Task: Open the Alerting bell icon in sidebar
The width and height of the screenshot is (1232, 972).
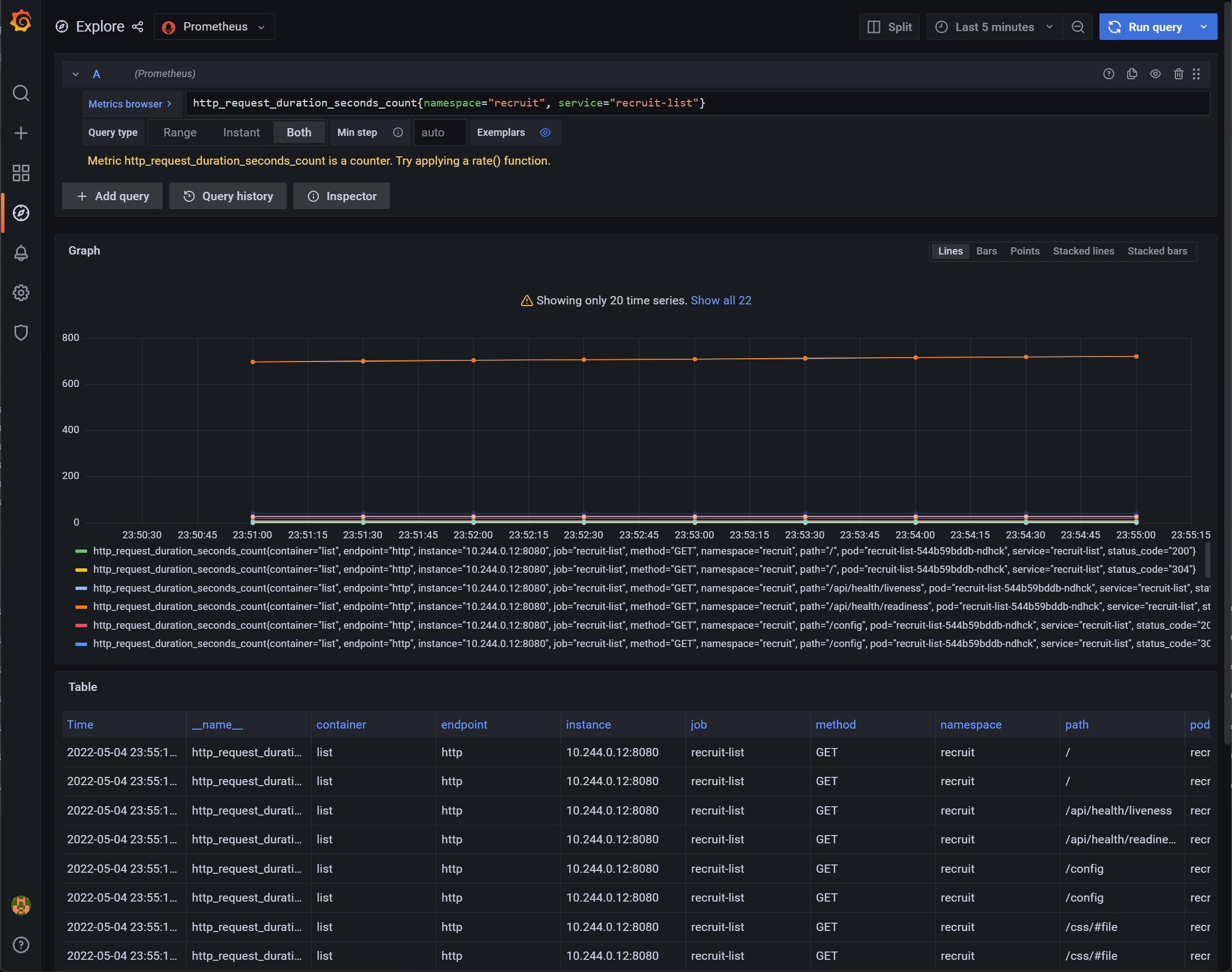Action: pyautogui.click(x=21, y=253)
